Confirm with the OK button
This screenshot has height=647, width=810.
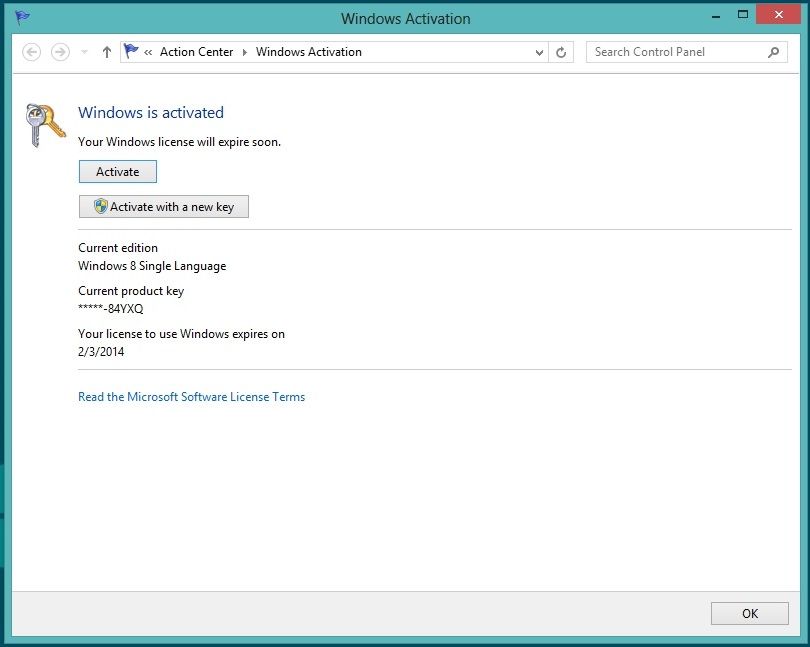(x=749, y=613)
